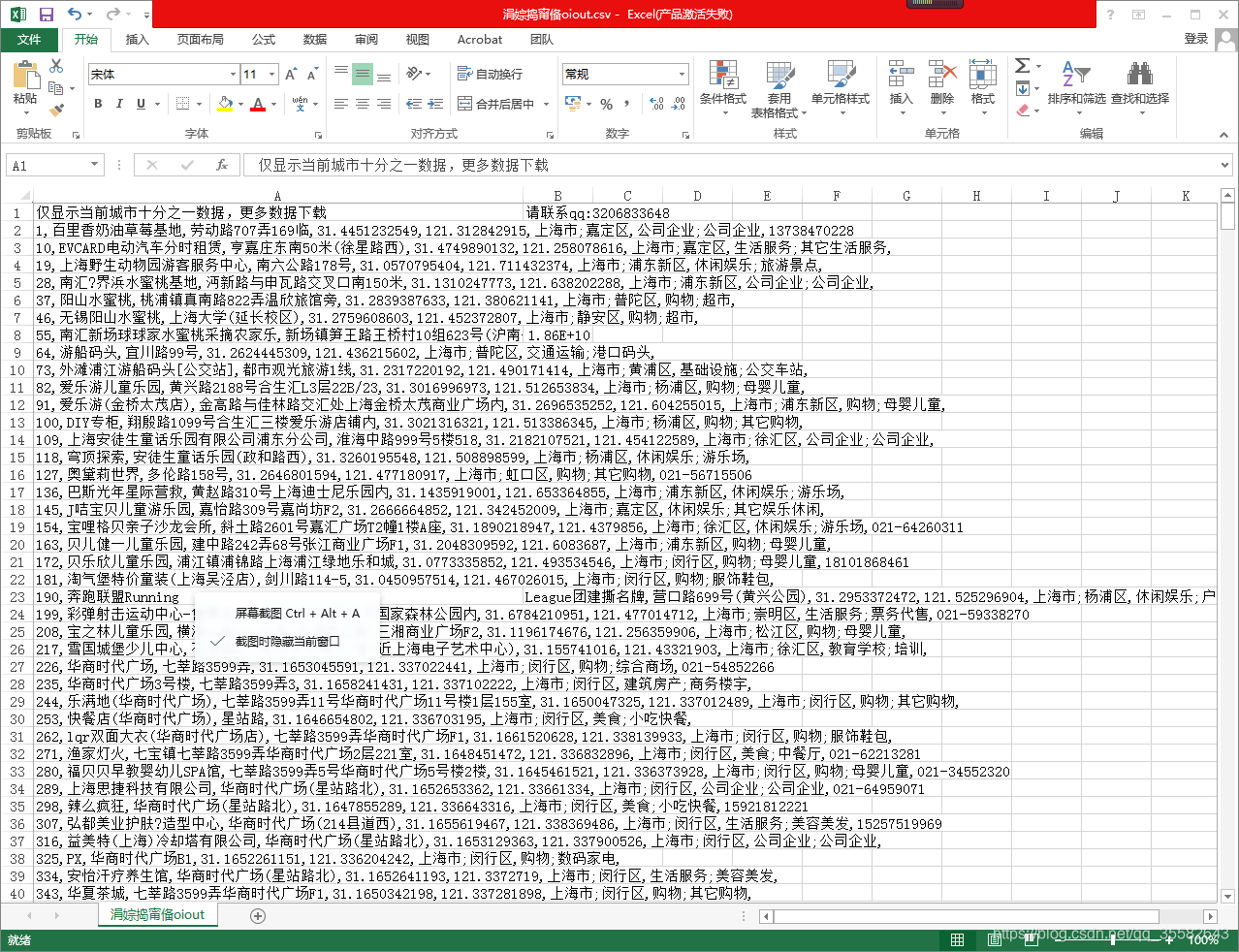Viewport: 1239px width, 952px height.
Task: Click the Redo arrow icon
Action: pos(112,15)
